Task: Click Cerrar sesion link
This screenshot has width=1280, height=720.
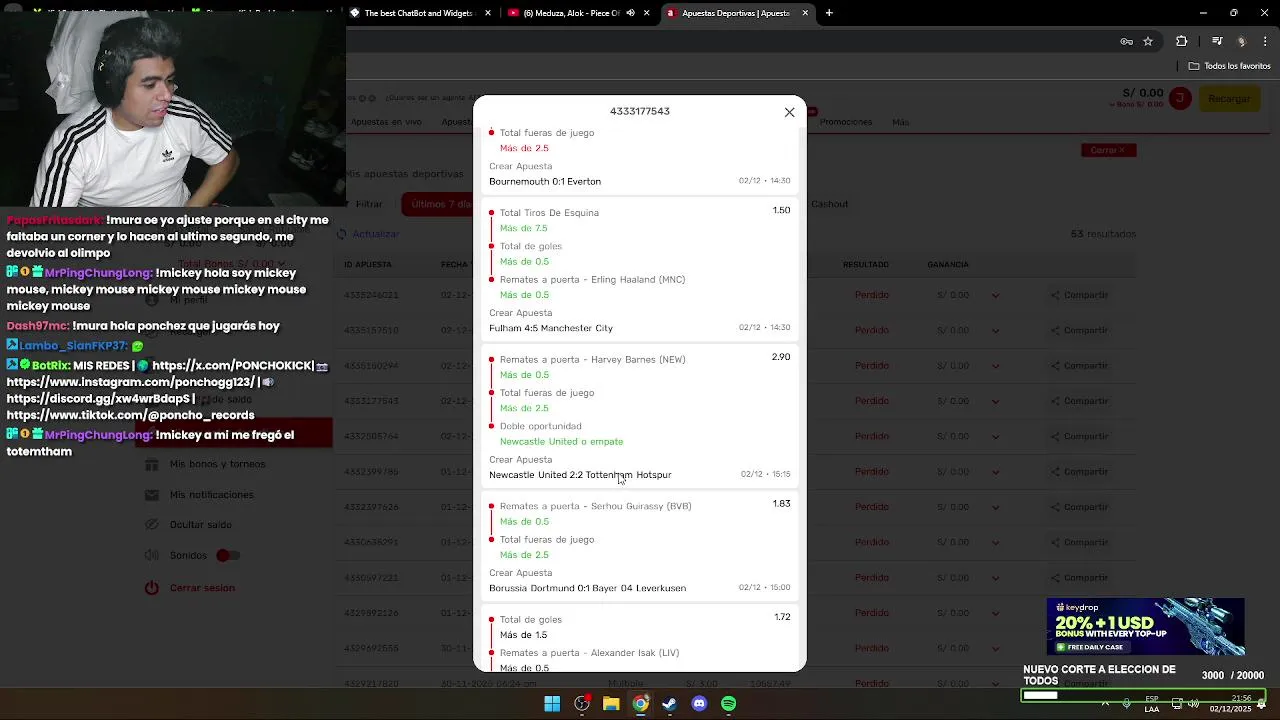Action: tap(202, 588)
